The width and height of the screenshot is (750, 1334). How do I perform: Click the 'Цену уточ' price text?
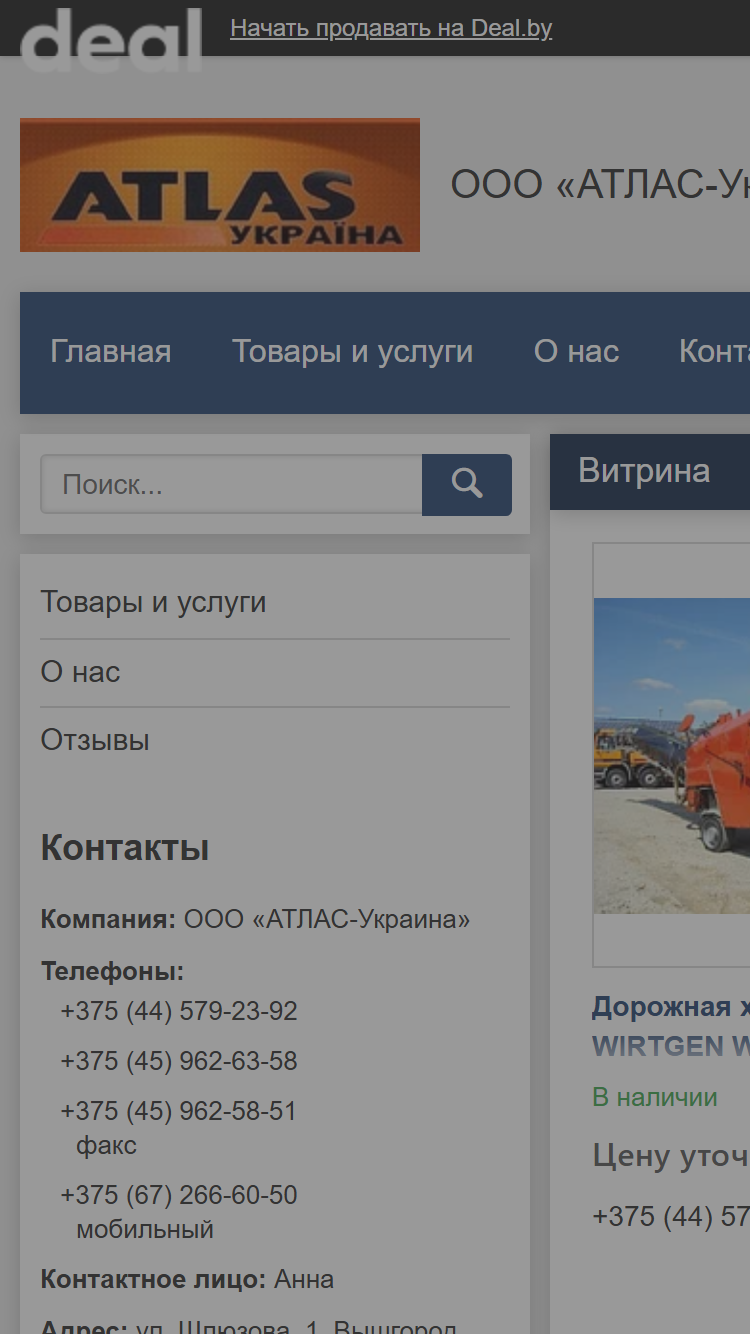(x=671, y=1156)
